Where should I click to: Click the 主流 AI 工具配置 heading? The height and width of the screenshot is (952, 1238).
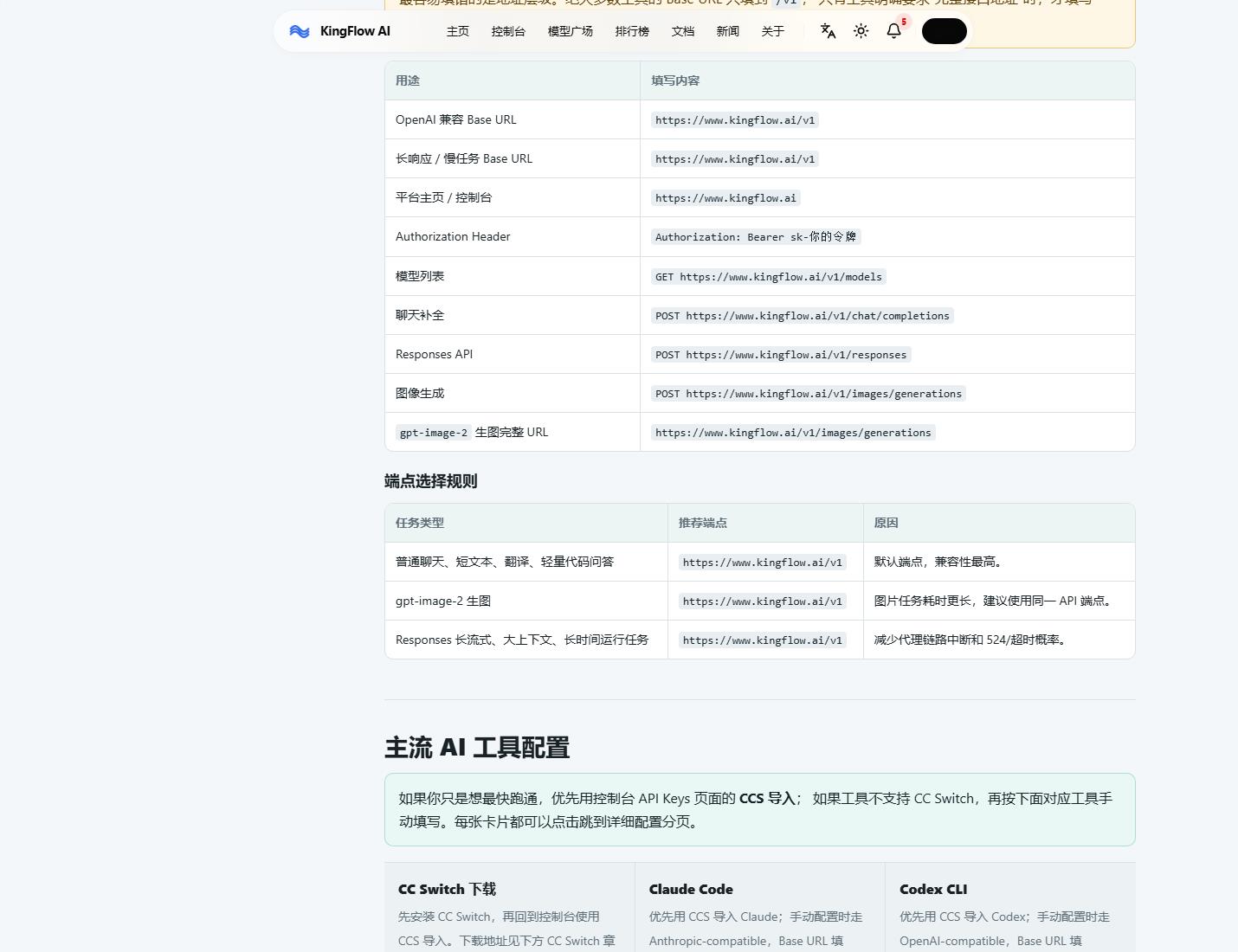(477, 747)
